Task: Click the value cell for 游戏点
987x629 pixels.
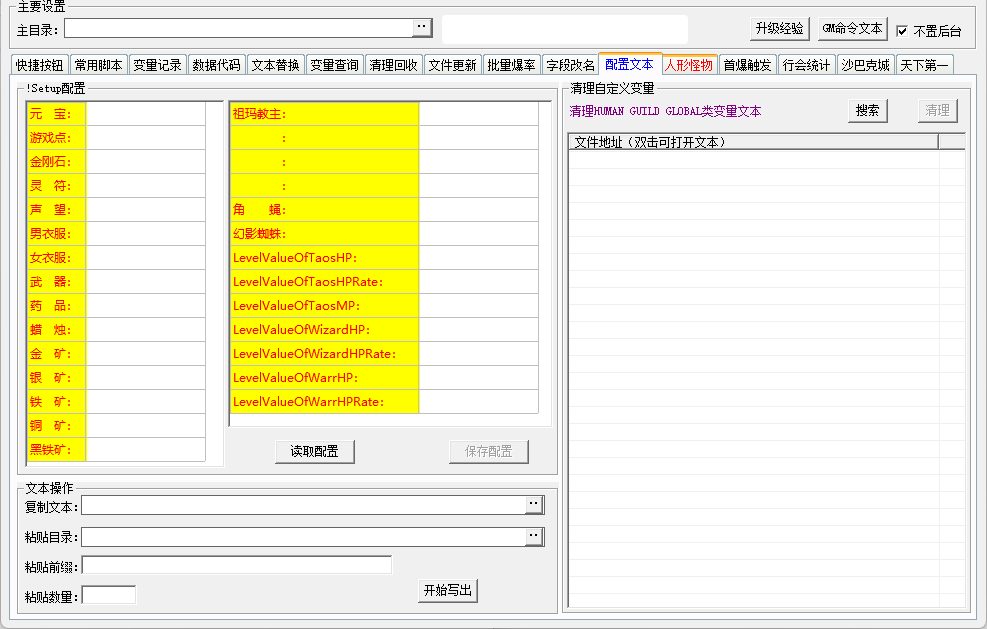Action: click(x=145, y=138)
